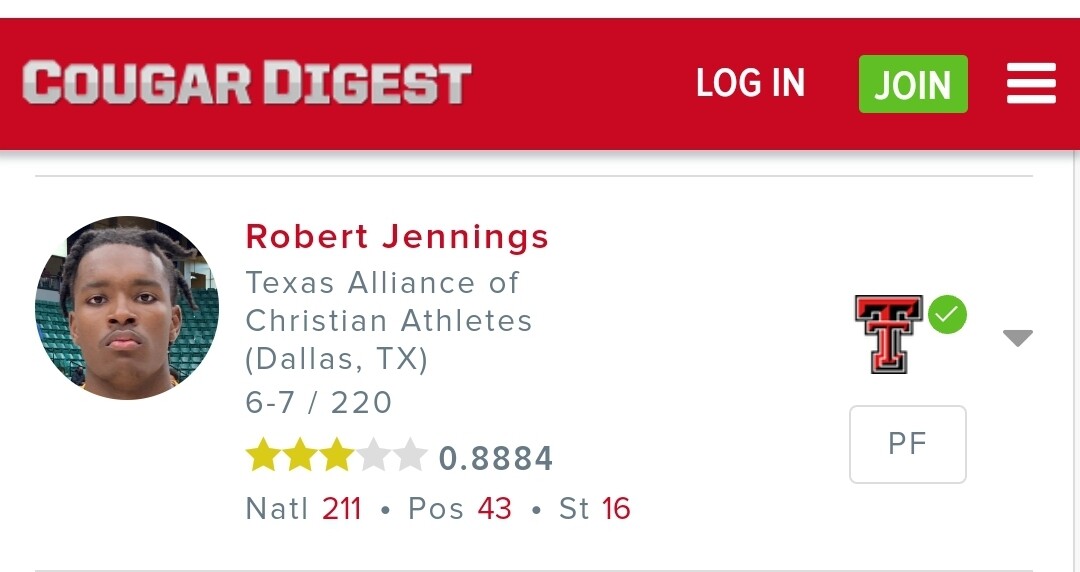Click the third yellow rating star
The height and width of the screenshot is (572, 1080).
[336, 456]
